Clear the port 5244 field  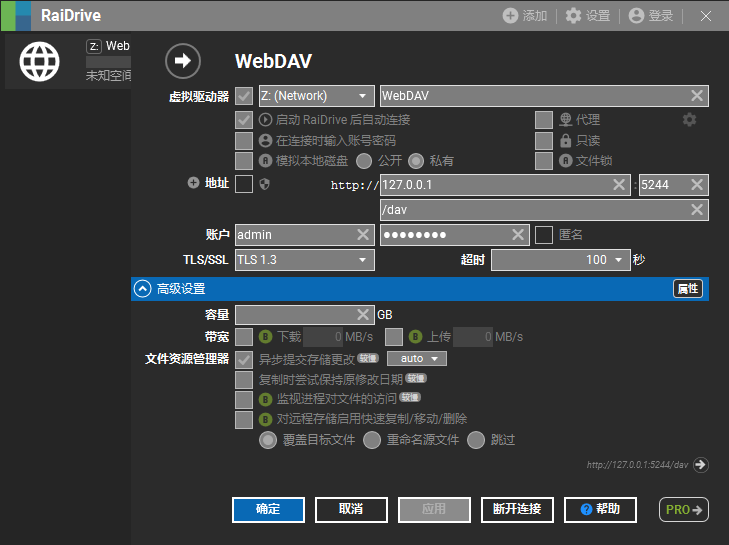click(x=697, y=185)
